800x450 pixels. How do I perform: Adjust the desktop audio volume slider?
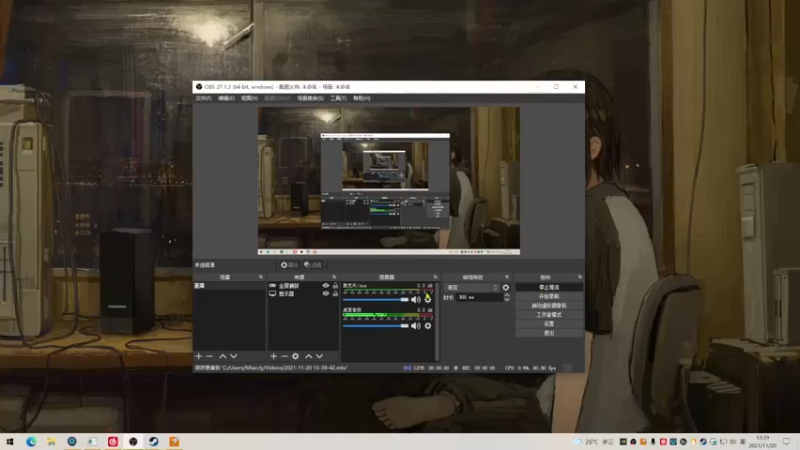tap(376, 326)
